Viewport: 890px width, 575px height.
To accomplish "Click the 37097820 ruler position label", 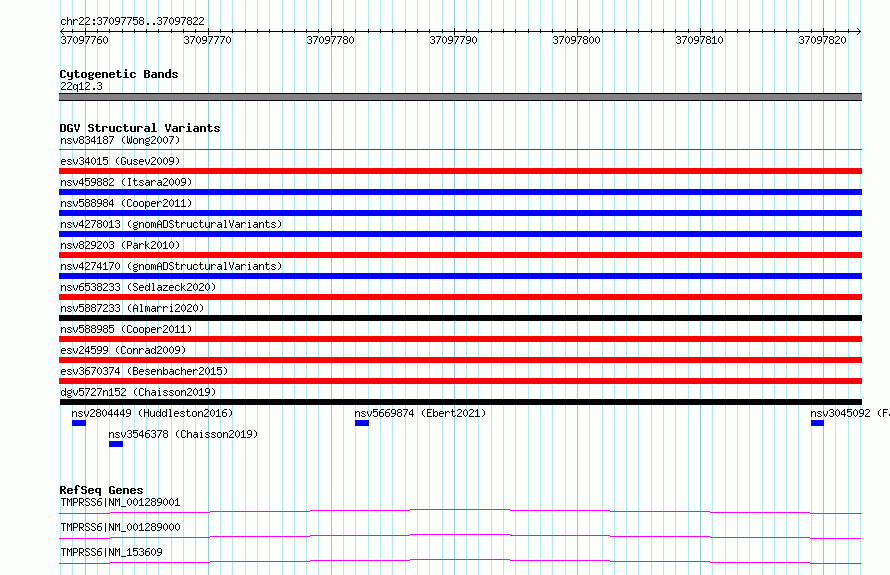I will 822,40.
